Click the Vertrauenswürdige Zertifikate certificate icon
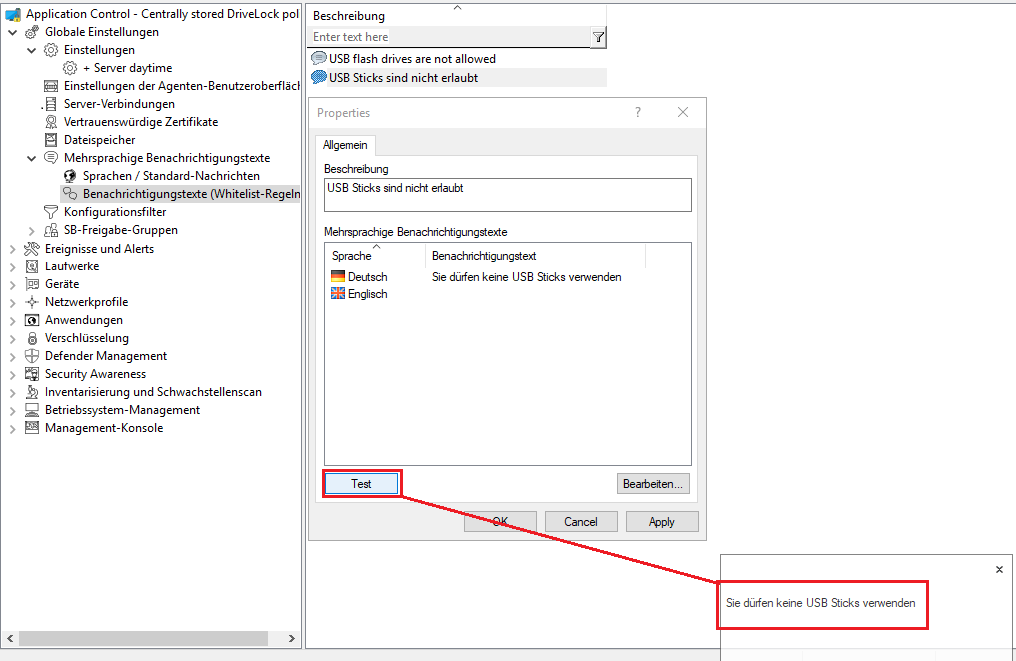Viewport: 1016px width, 661px height. coord(51,122)
